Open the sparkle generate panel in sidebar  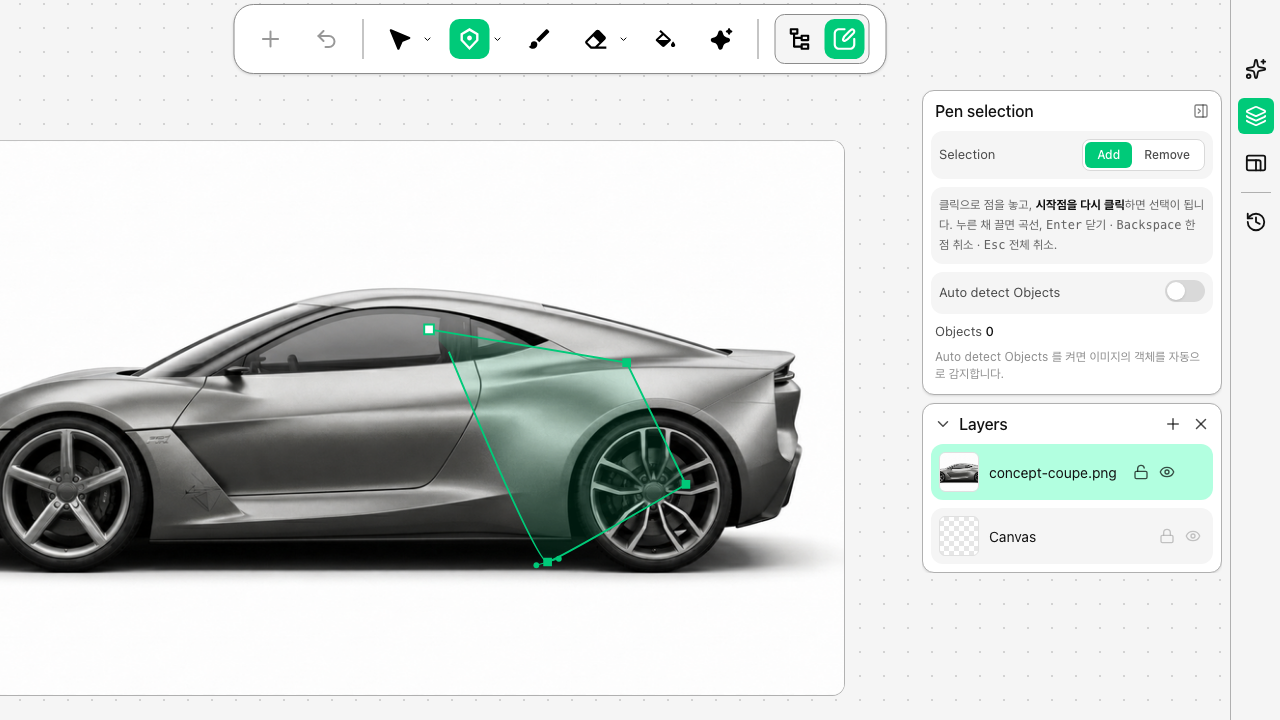(1256, 69)
